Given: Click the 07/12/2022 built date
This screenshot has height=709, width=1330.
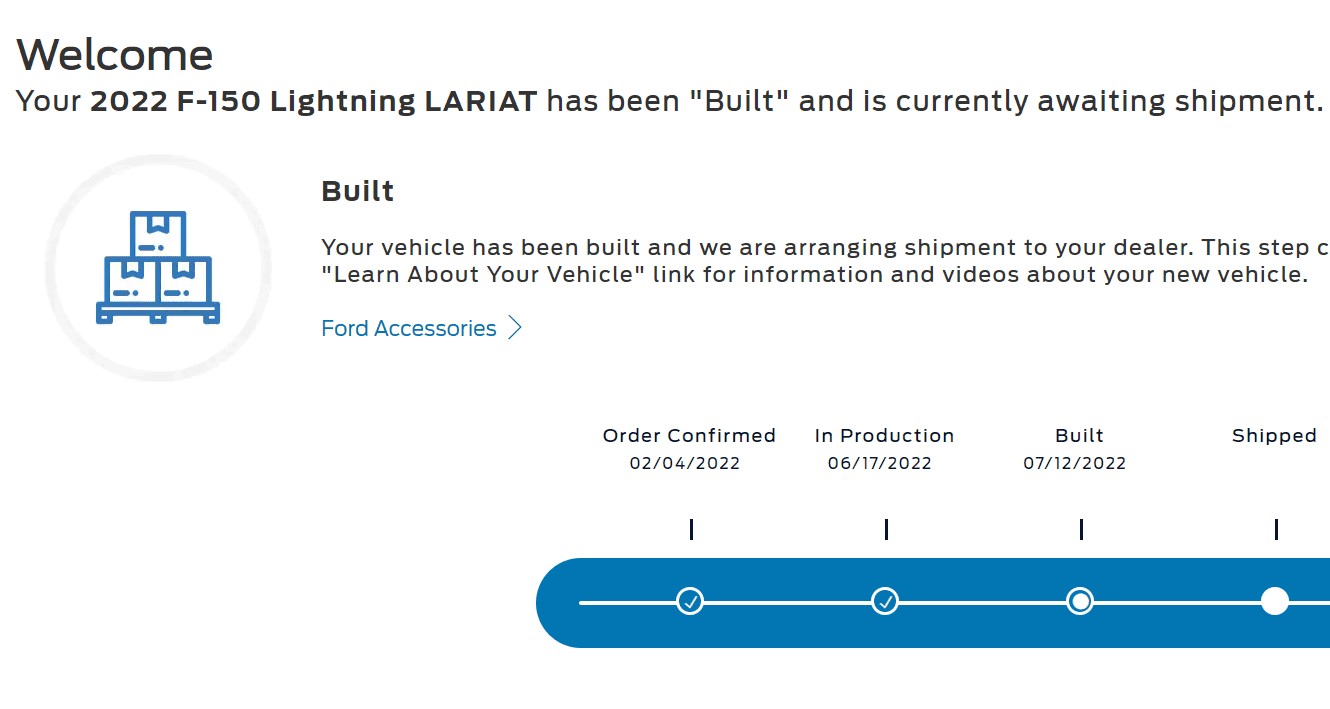Looking at the screenshot, I should 1075,463.
